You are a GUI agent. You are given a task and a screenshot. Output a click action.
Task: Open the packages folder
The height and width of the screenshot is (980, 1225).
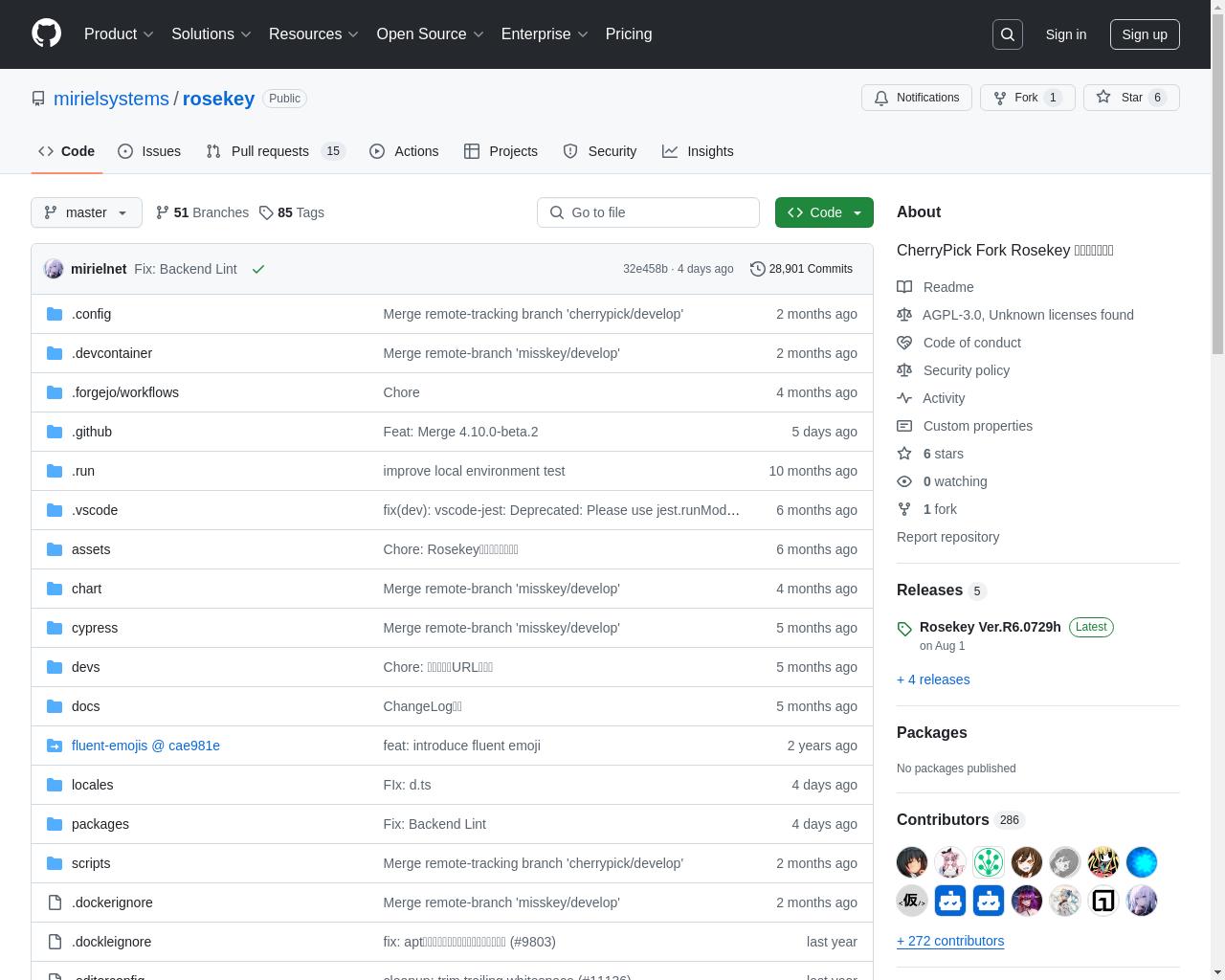pos(100,824)
